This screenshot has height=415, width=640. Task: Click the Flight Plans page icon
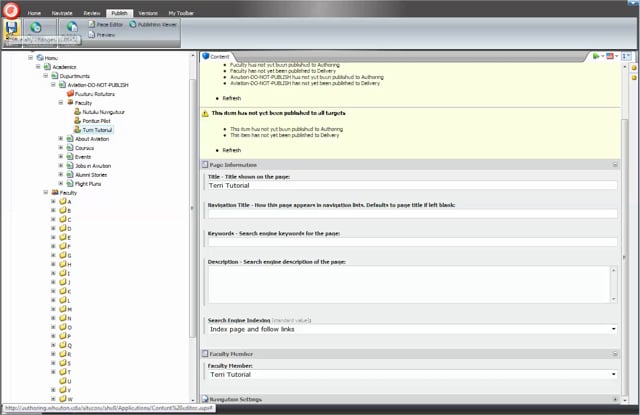pos(70,184)
